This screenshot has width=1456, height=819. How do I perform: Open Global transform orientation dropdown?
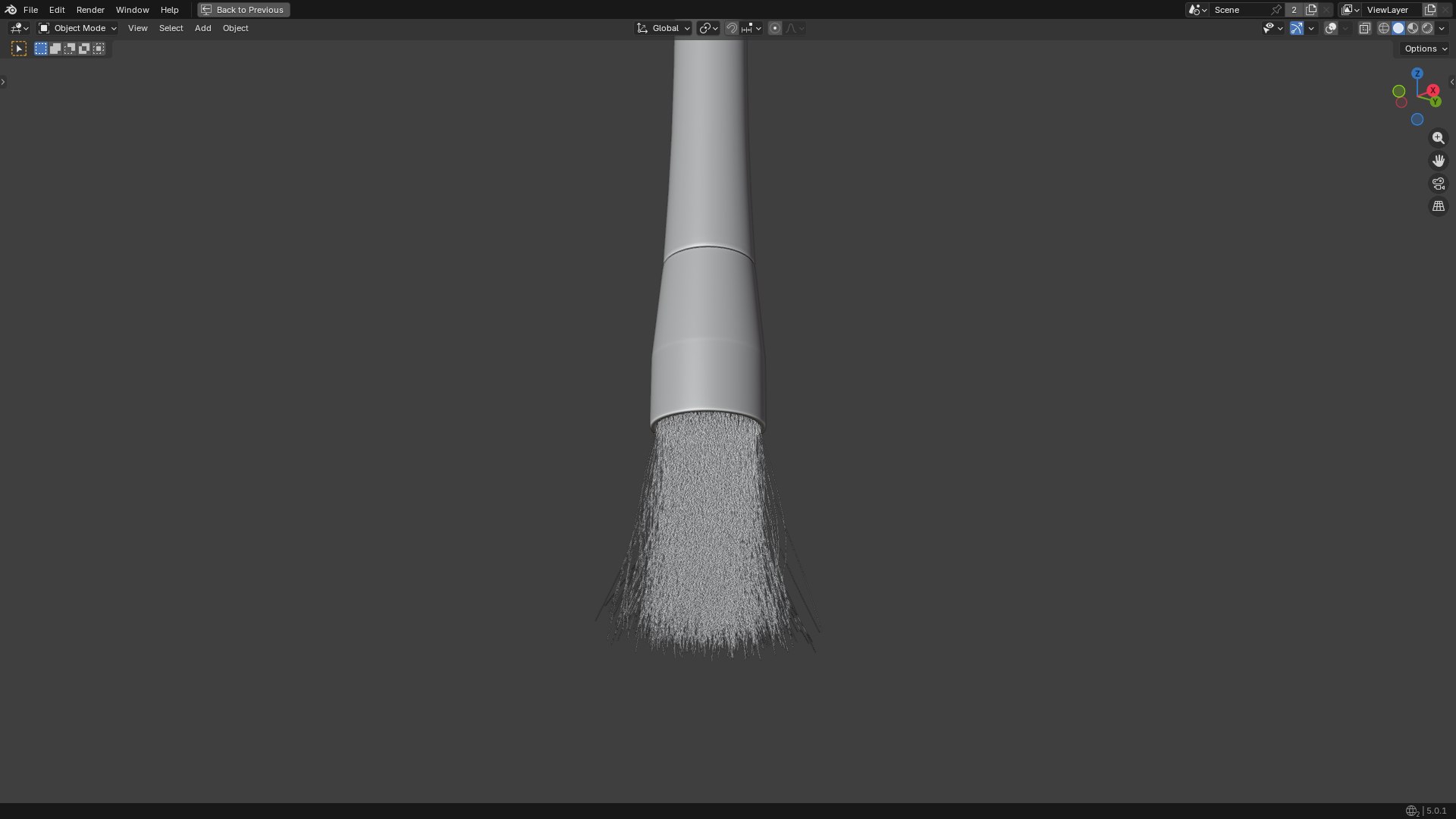pyautogui.click(x=663, y=28)
